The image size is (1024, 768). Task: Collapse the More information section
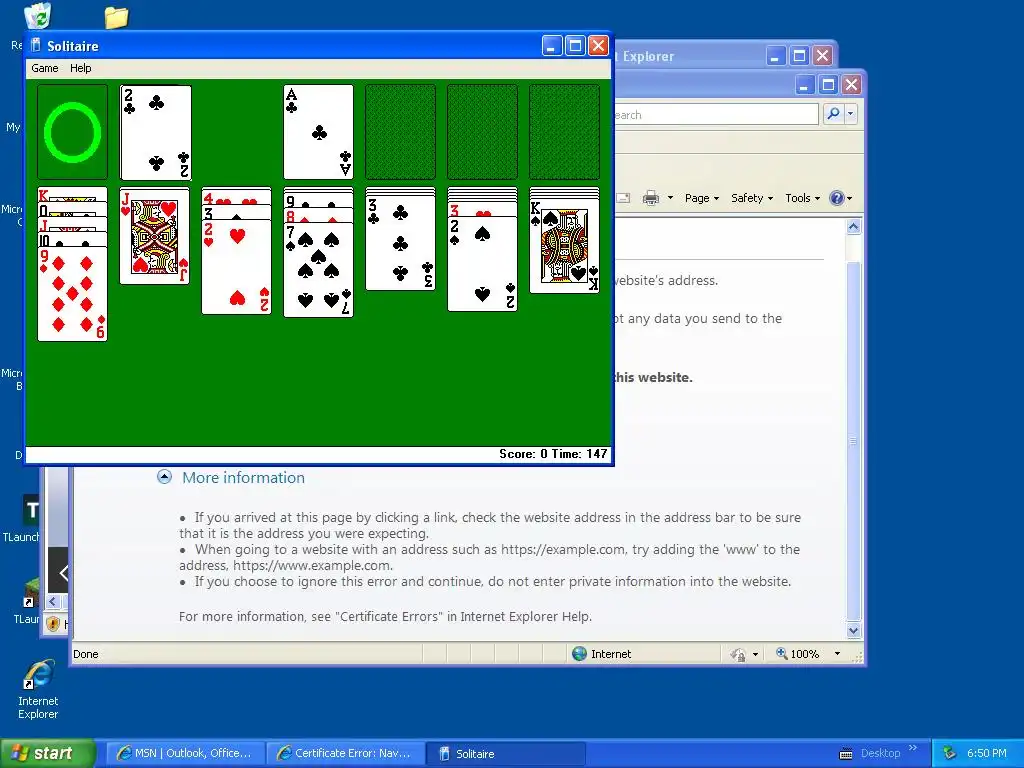pos(165,477)
